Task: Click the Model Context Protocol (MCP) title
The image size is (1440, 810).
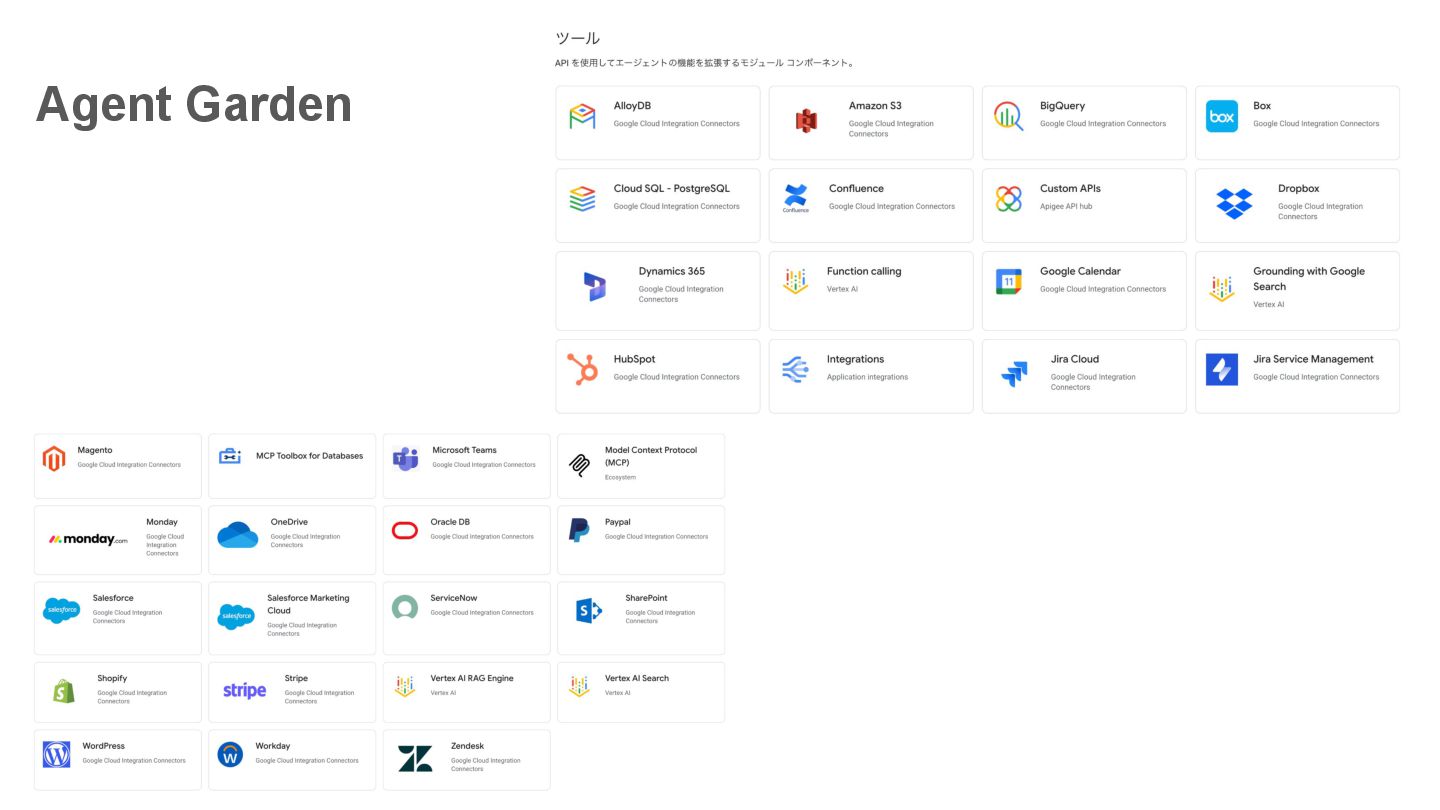Action: click(x=650, y=456)
